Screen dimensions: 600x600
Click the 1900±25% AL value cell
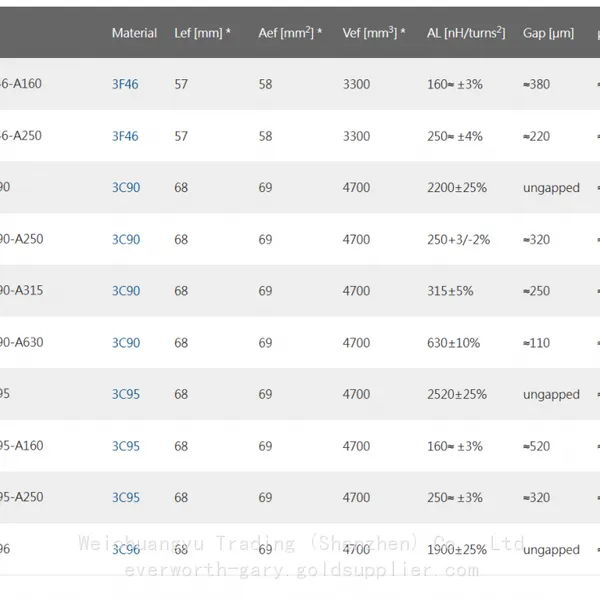click(x=457, y=549)
